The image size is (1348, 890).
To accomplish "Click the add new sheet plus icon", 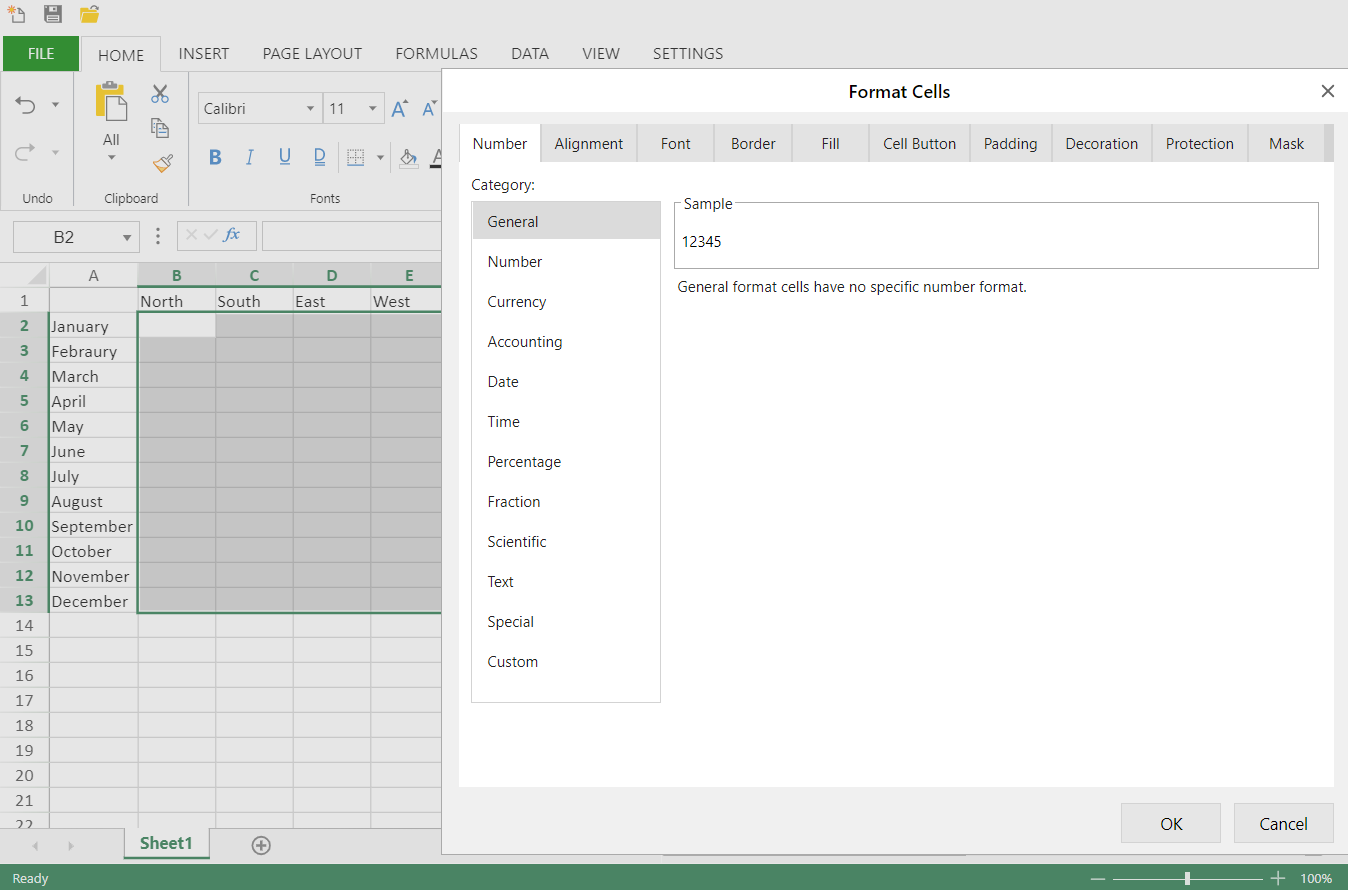I will coord(261,845).
